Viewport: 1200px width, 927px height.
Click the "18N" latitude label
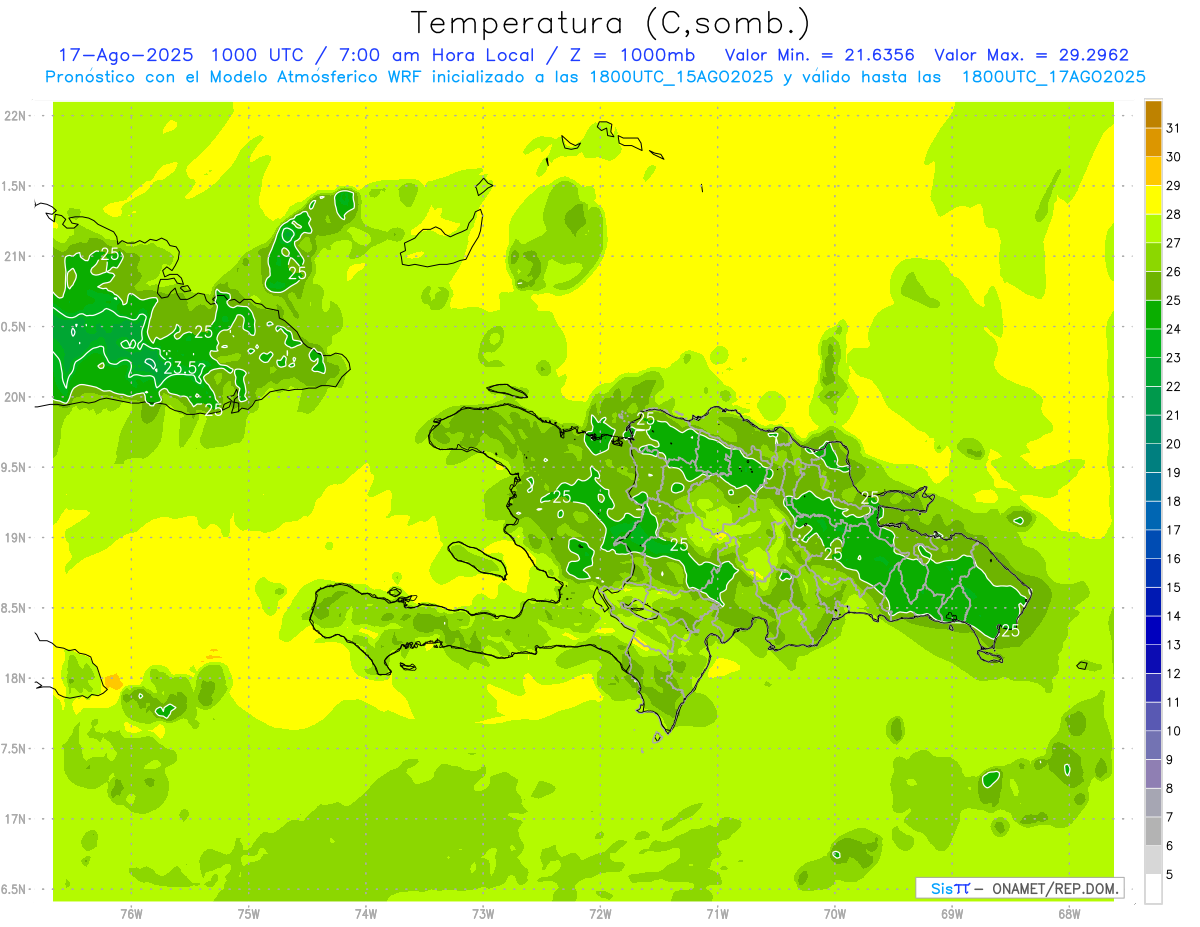click(14, 679)
